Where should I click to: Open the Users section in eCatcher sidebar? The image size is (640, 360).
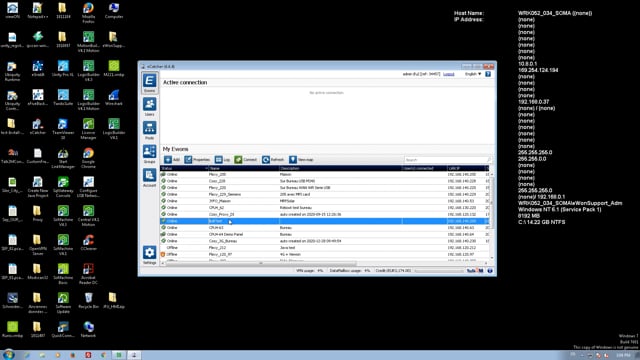(x=149, y=107)
